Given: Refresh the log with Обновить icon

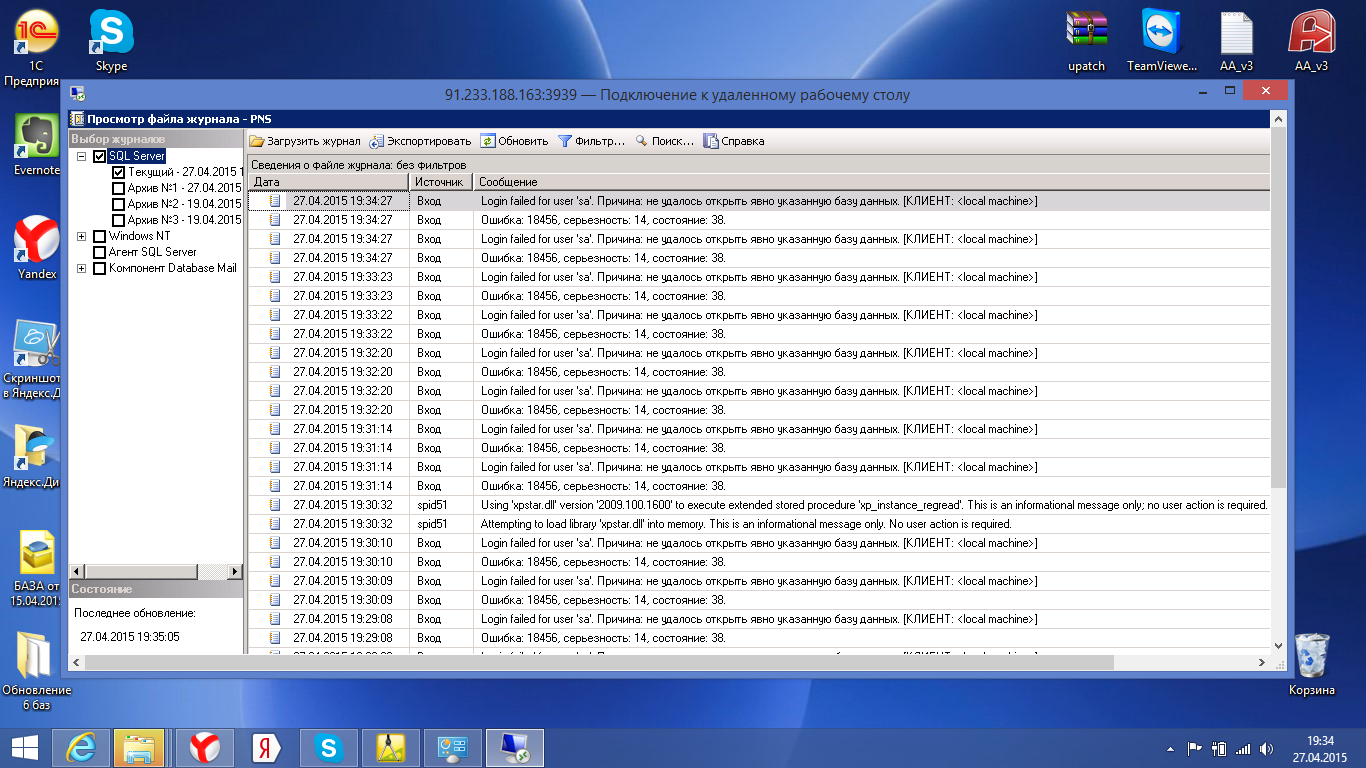Looking at the screenshot, I should [x=488, y=141].
